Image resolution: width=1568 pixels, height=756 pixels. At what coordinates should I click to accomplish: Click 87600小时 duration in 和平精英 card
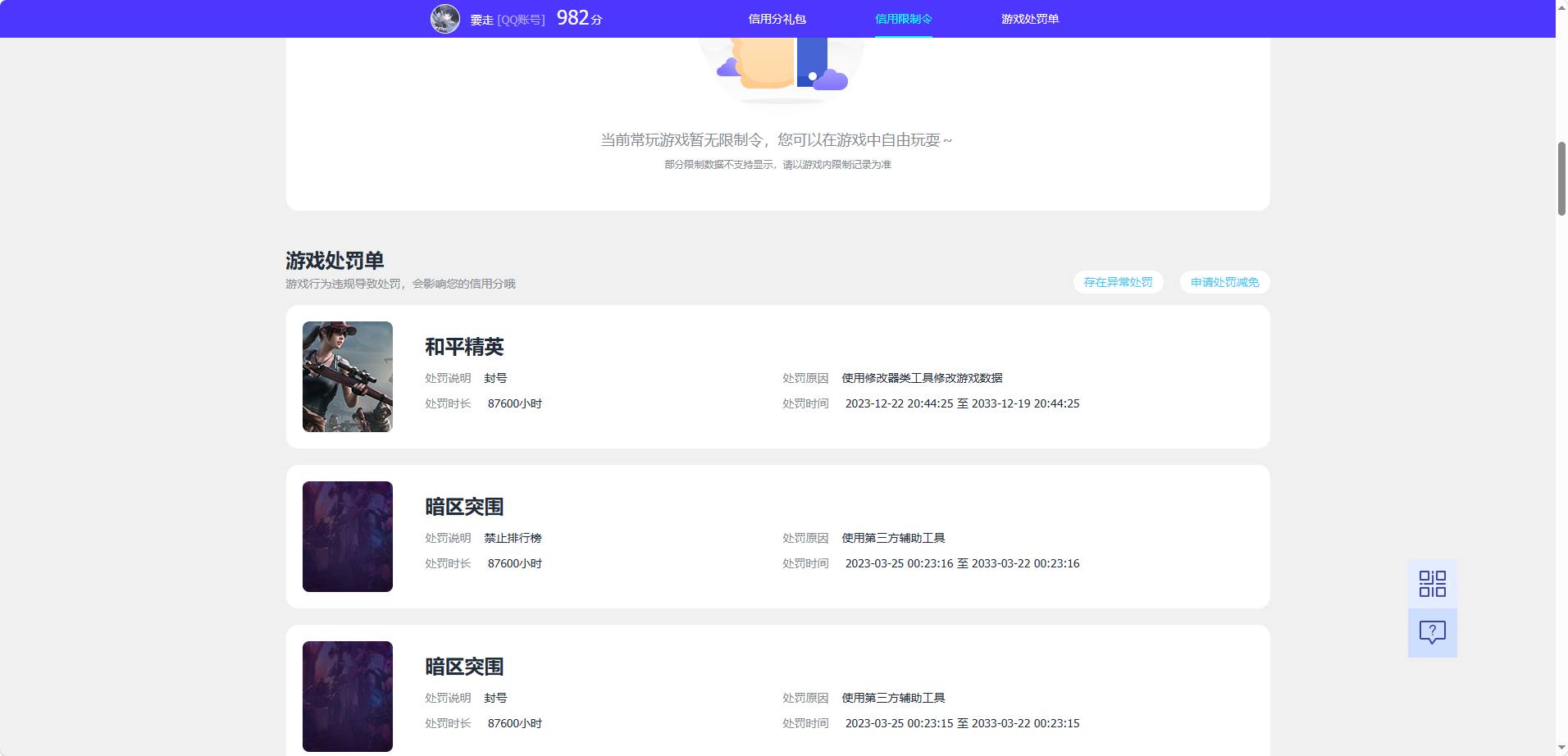point(514,403)
